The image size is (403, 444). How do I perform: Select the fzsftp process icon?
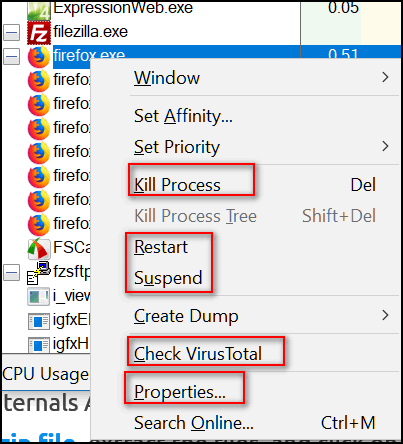point(39,273)
